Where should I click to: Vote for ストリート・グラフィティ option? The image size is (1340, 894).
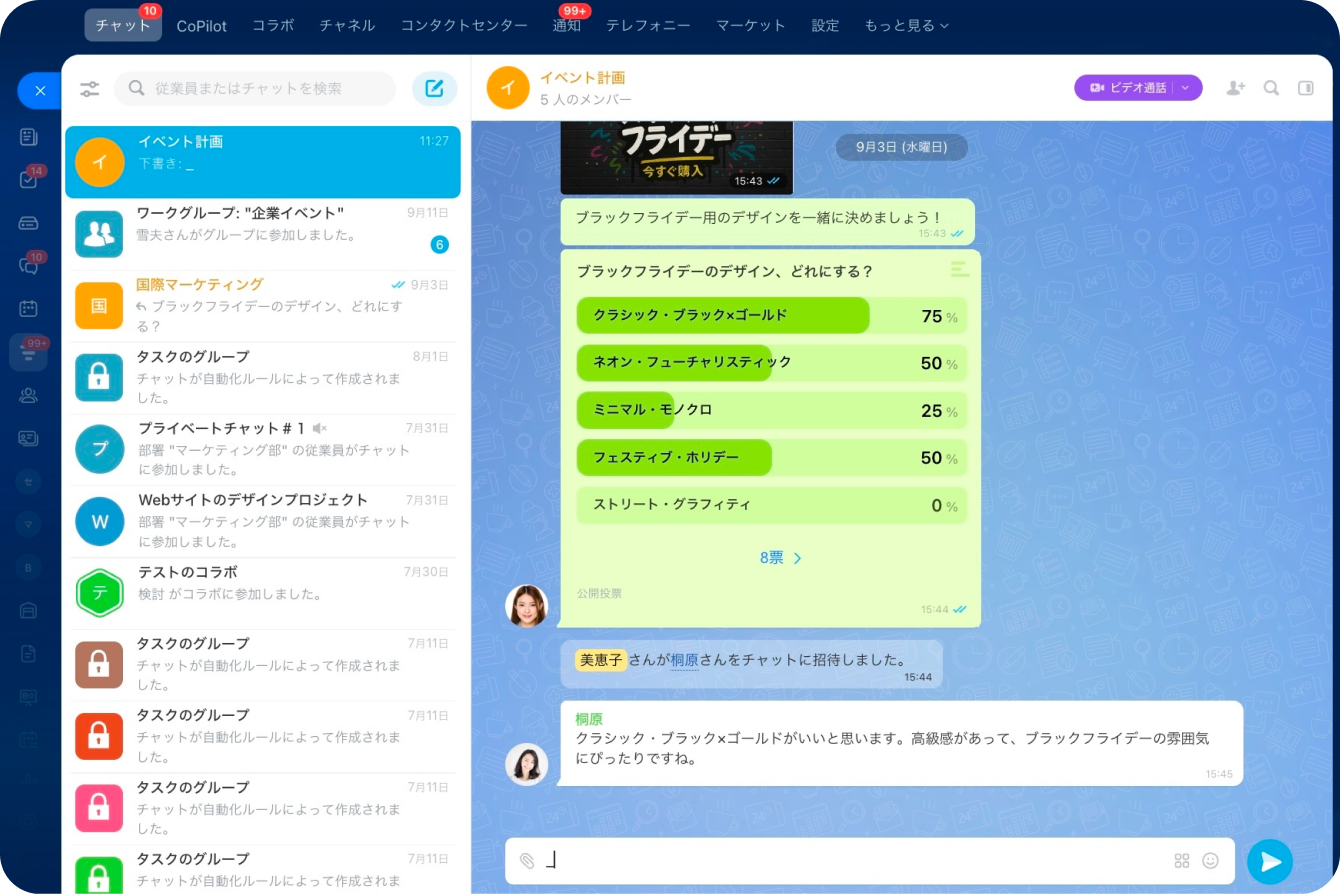(672, 506)
